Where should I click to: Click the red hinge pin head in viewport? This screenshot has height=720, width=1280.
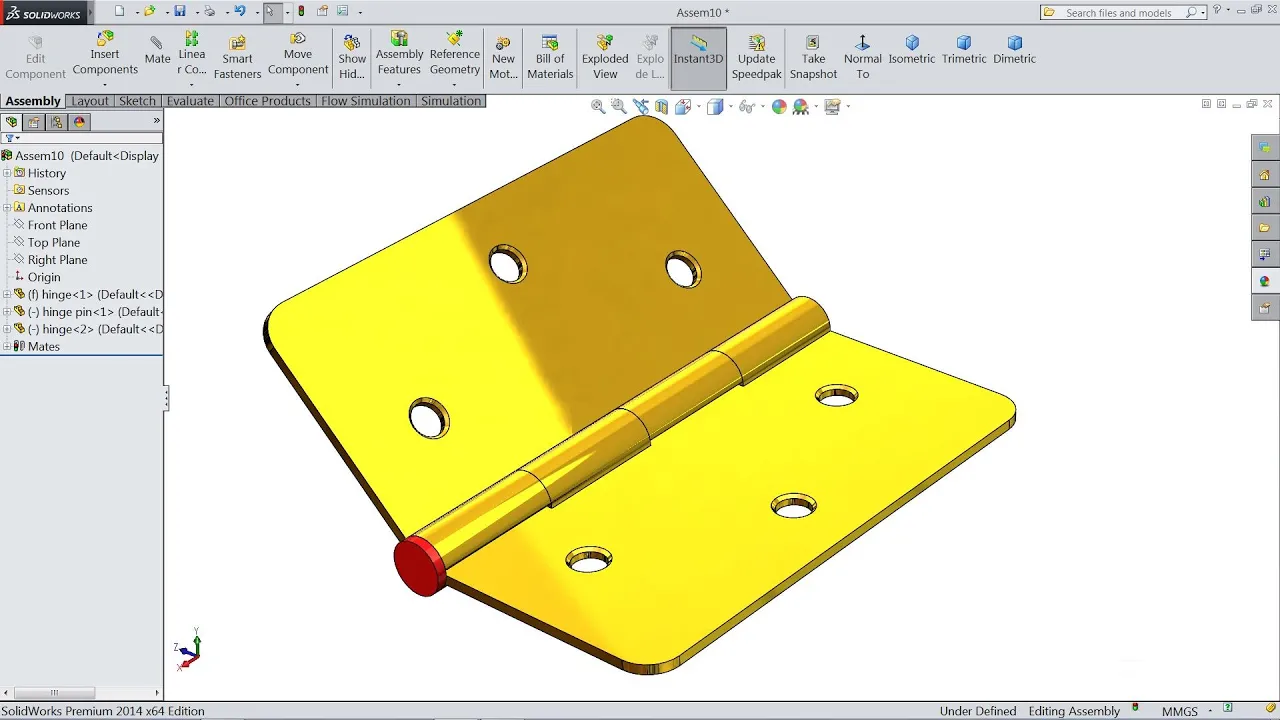[418, 566]
